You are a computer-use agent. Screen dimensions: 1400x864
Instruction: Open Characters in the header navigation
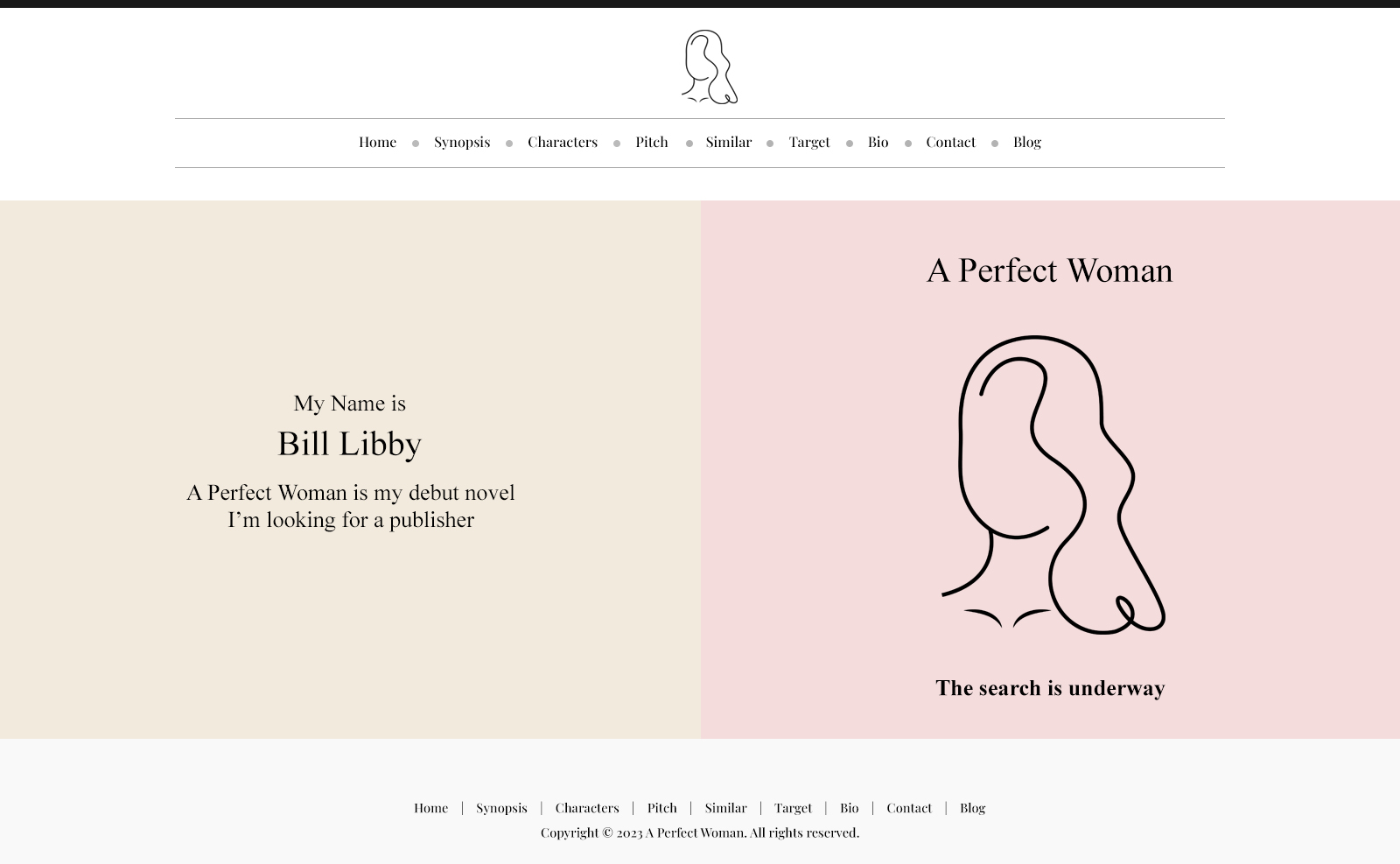click(x=562, y=142)
